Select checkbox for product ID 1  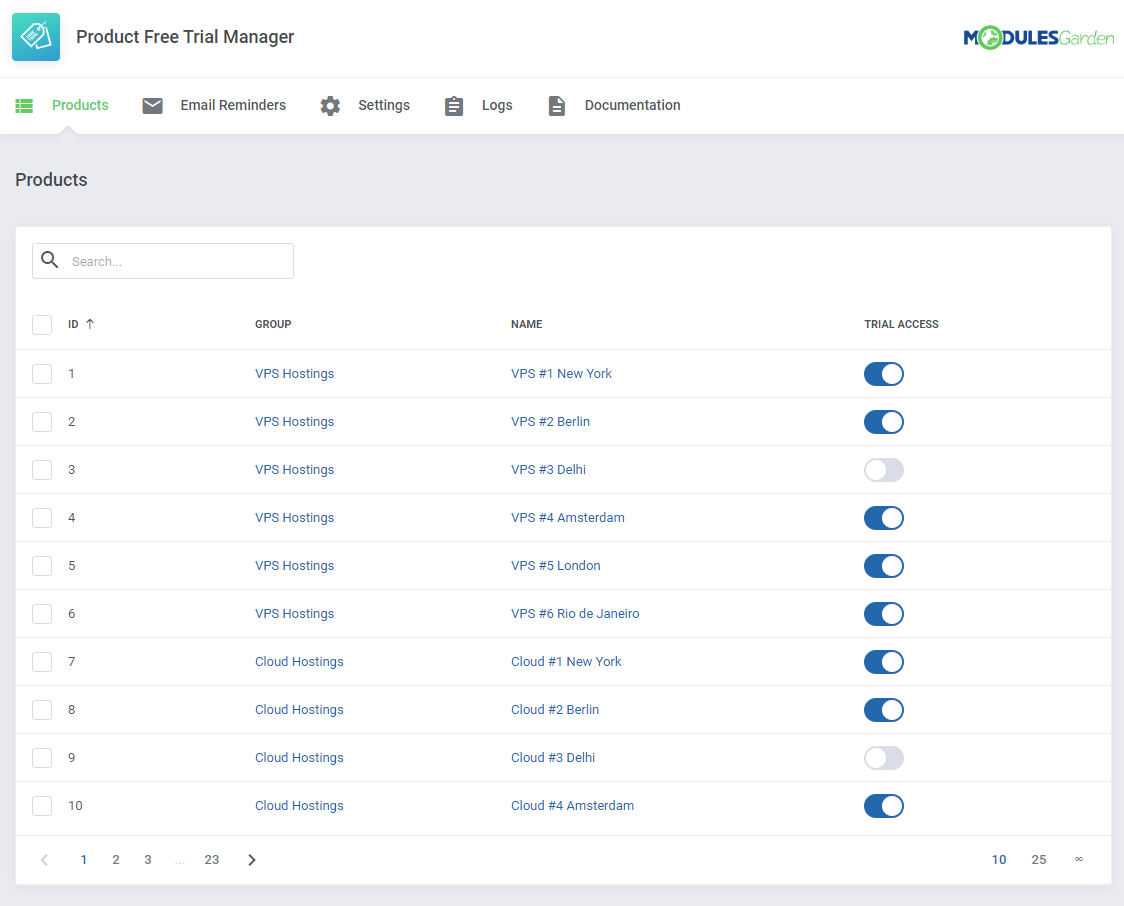42,373
